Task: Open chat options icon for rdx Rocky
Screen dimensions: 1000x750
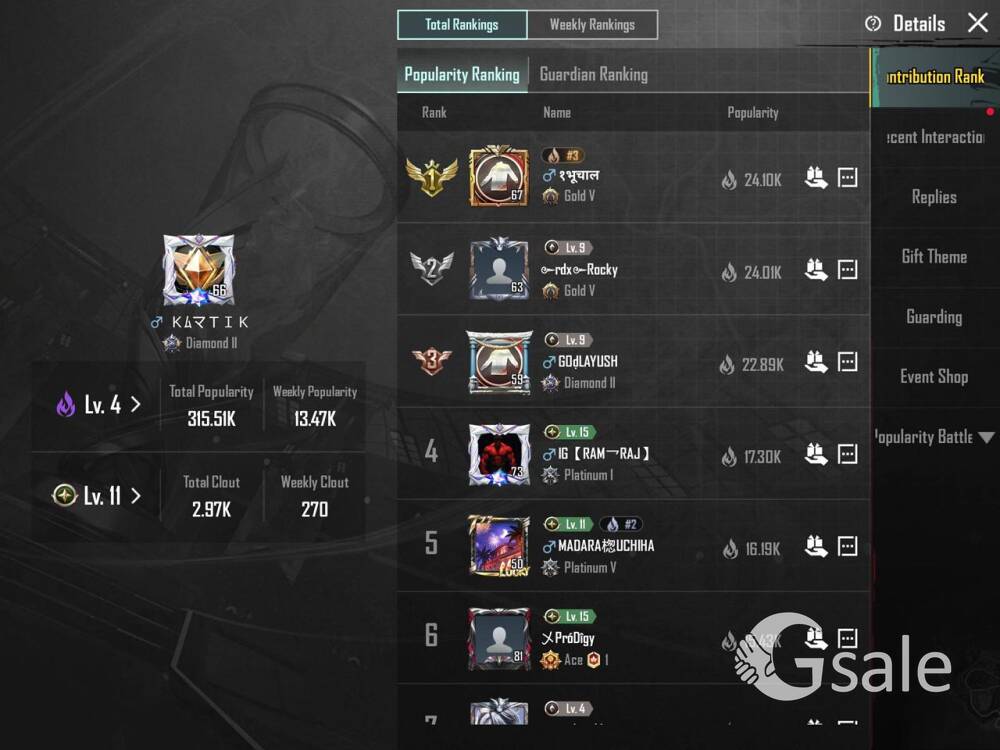Action: click(x=847, y=270)
